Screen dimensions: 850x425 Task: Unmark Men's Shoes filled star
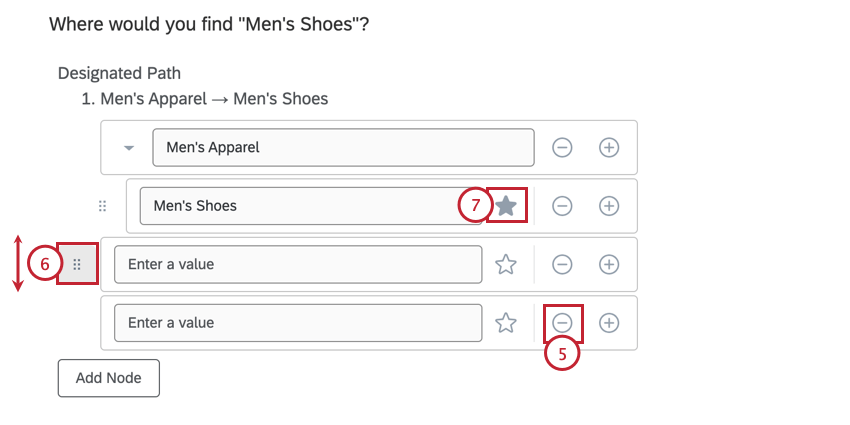click(x=507, y=206)
